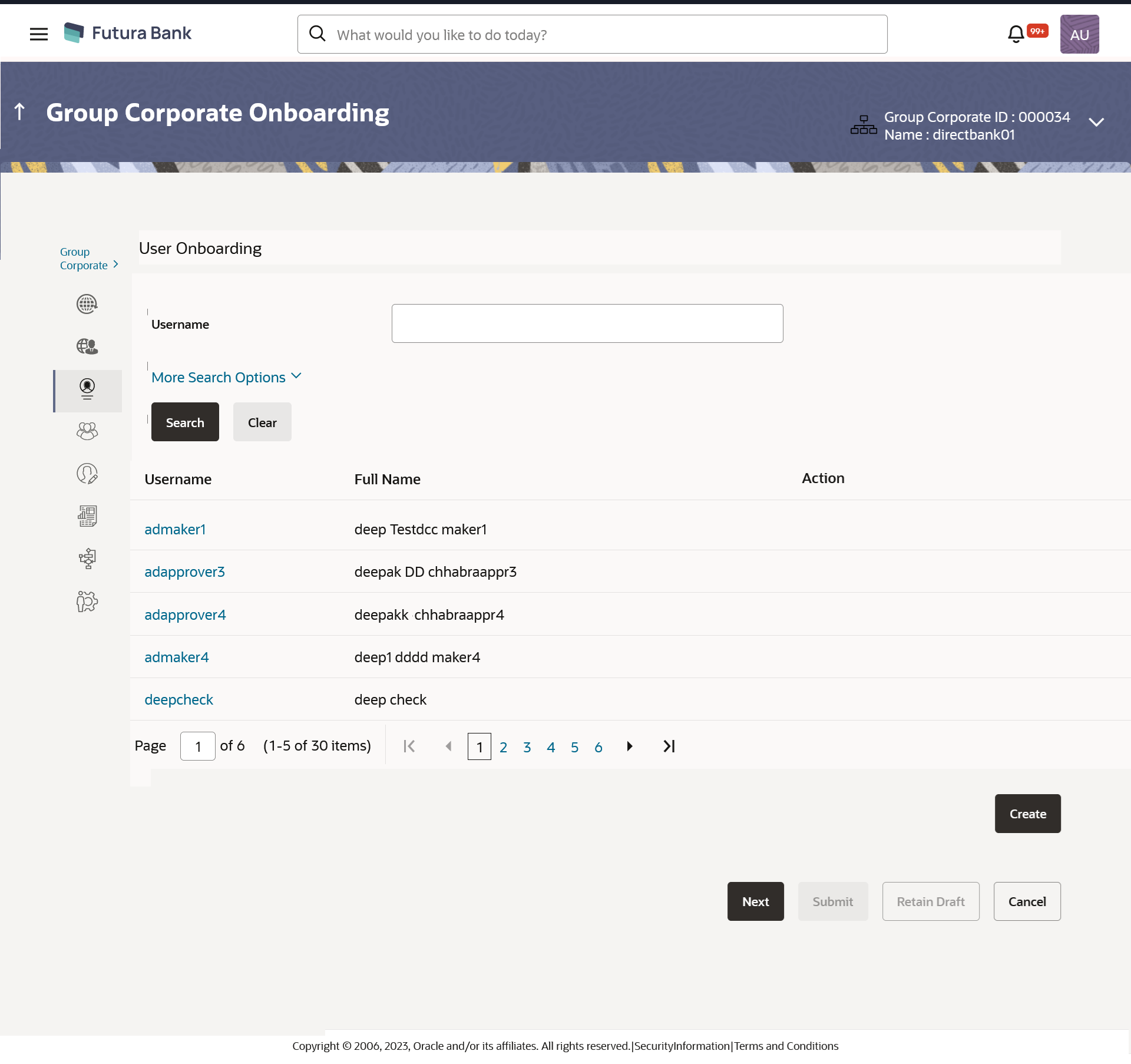This screenshot has height=1064, width=1131.
Task: Go to next results page arrow
Action: click(x=629, y=746)
